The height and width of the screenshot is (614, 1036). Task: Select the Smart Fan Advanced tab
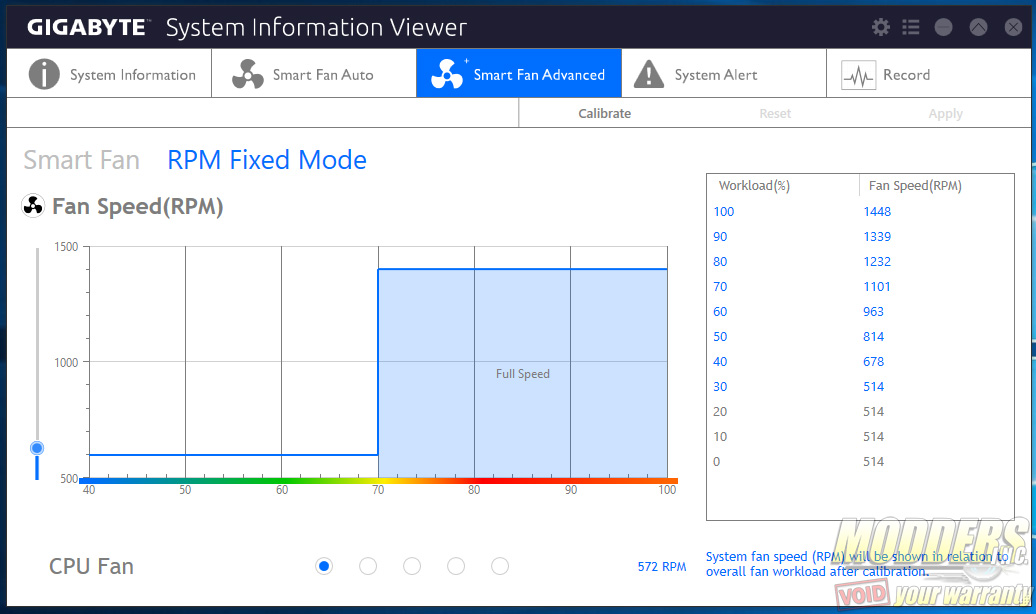(519, 73)
